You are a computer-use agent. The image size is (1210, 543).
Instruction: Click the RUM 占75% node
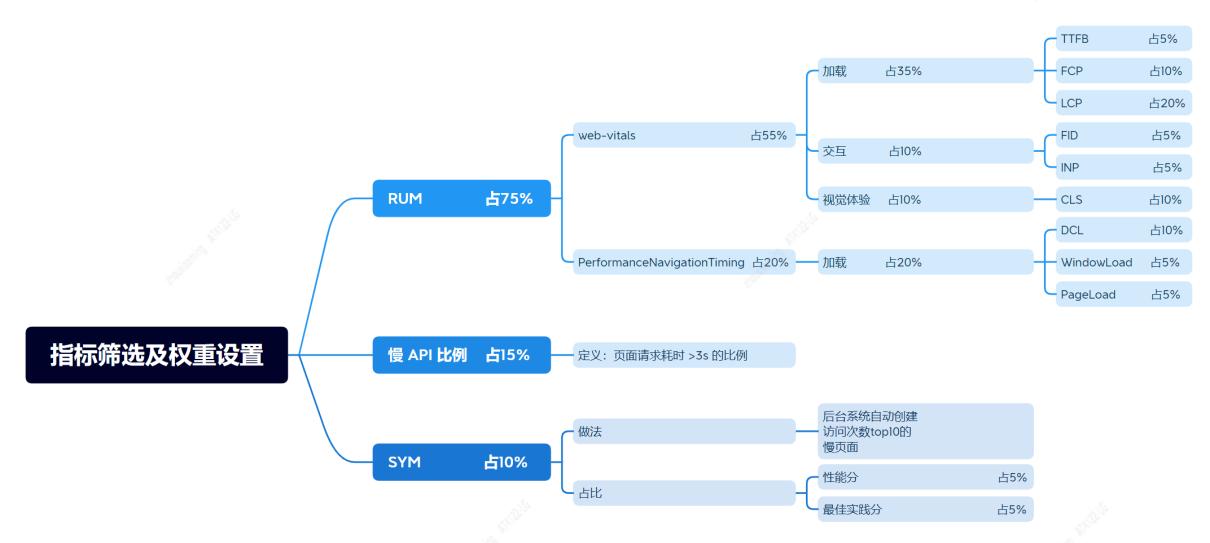coord(461,198)
